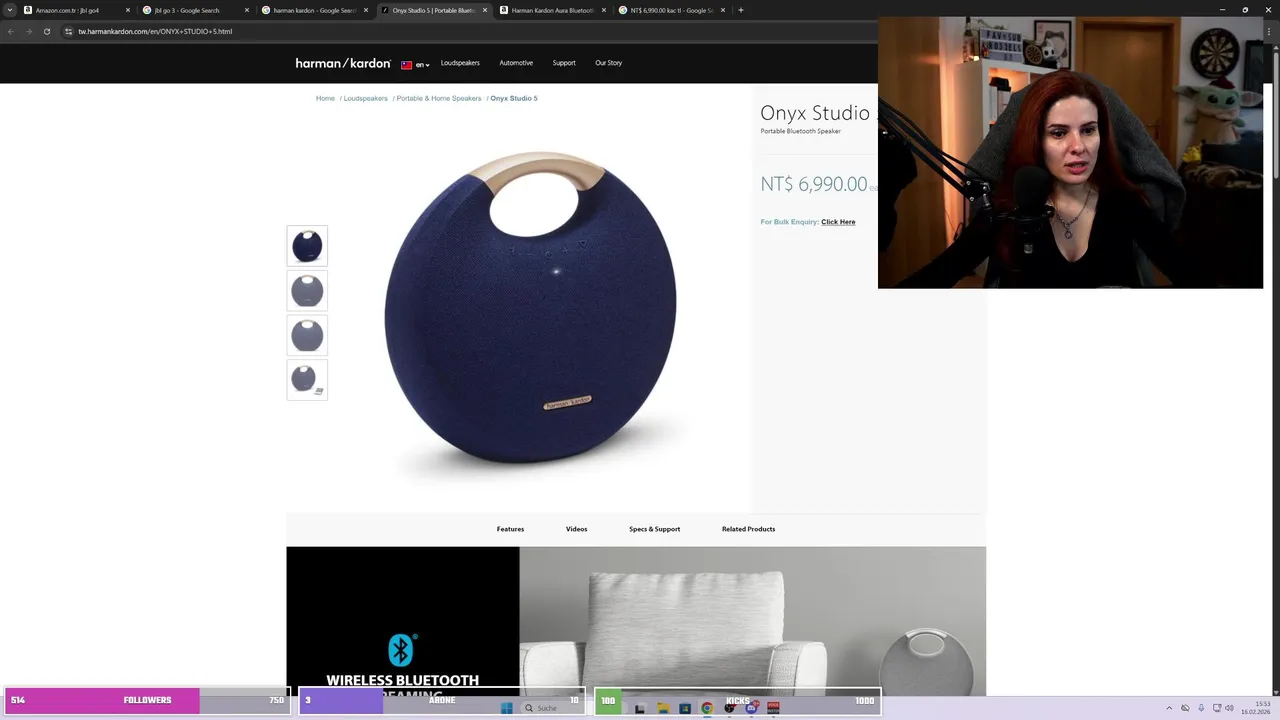Open the Loudspeakers menu
The height and width of the screenshot is (720, 1280).
[460, 63]
